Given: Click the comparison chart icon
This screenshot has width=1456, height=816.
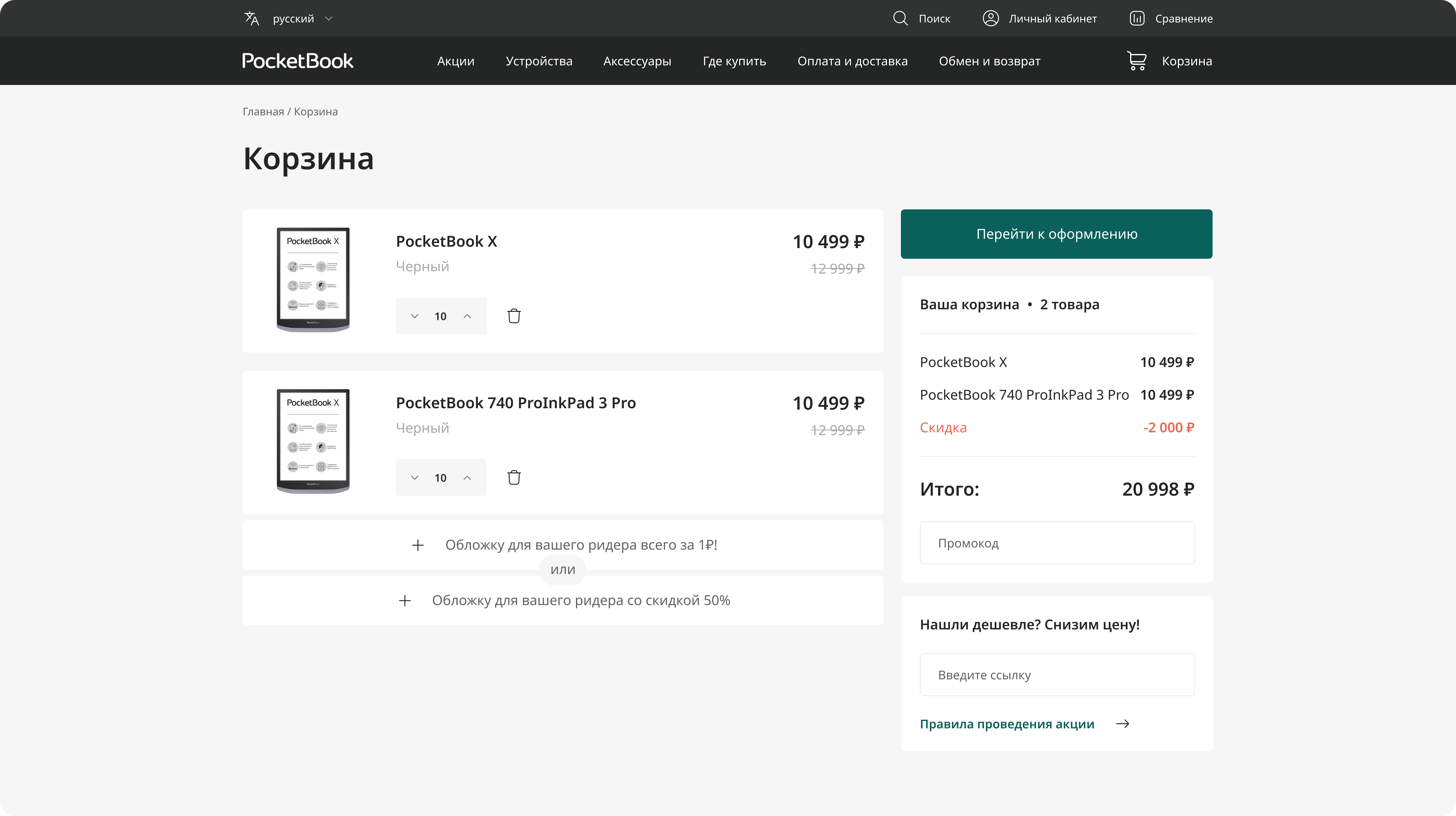Looking at the screenshot, I should pyautogui.click(x=1137, y=19).
